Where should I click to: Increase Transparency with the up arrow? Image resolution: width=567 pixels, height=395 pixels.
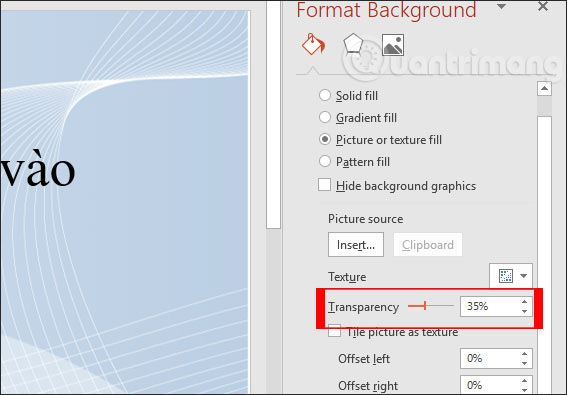coord(524,302)
